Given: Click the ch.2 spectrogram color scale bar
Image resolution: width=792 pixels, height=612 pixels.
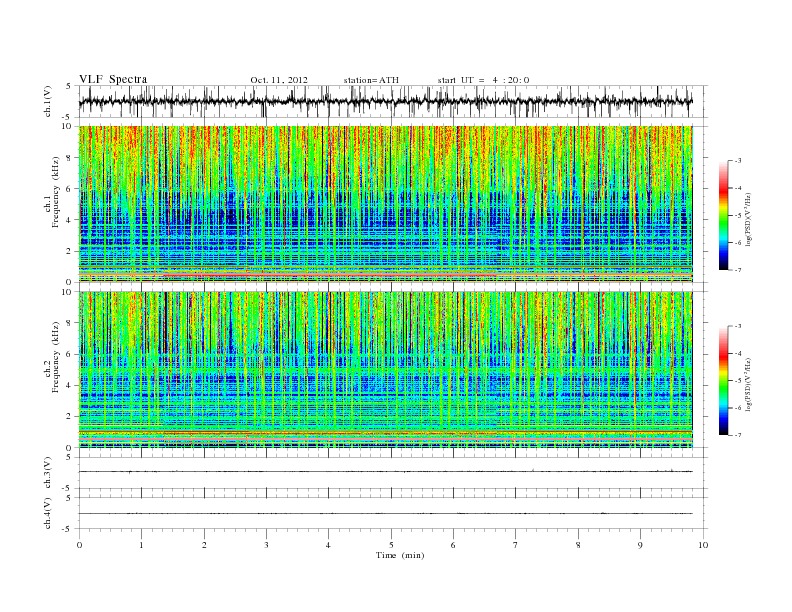Looking at the screenshot, I should pyautogui.click(x=723, y=380).
